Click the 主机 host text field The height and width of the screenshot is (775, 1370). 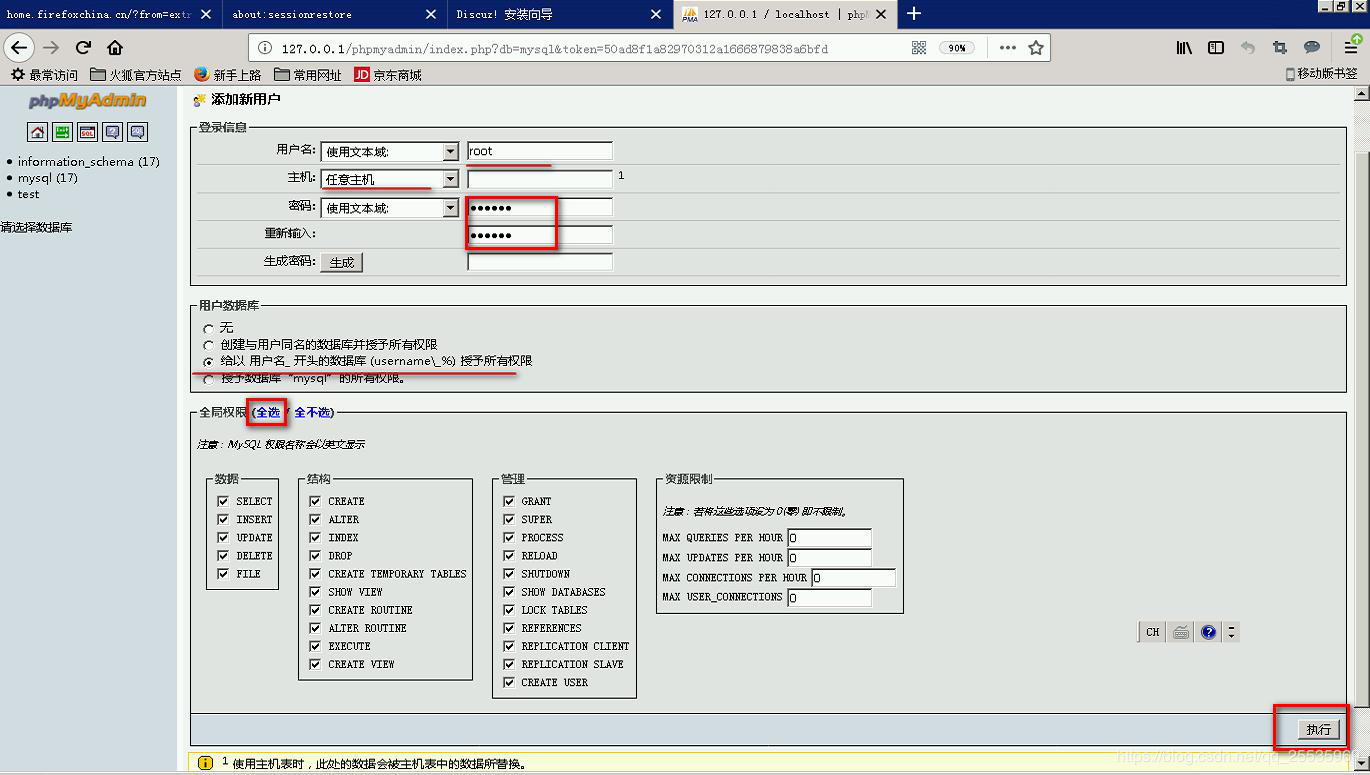point(540,179)
